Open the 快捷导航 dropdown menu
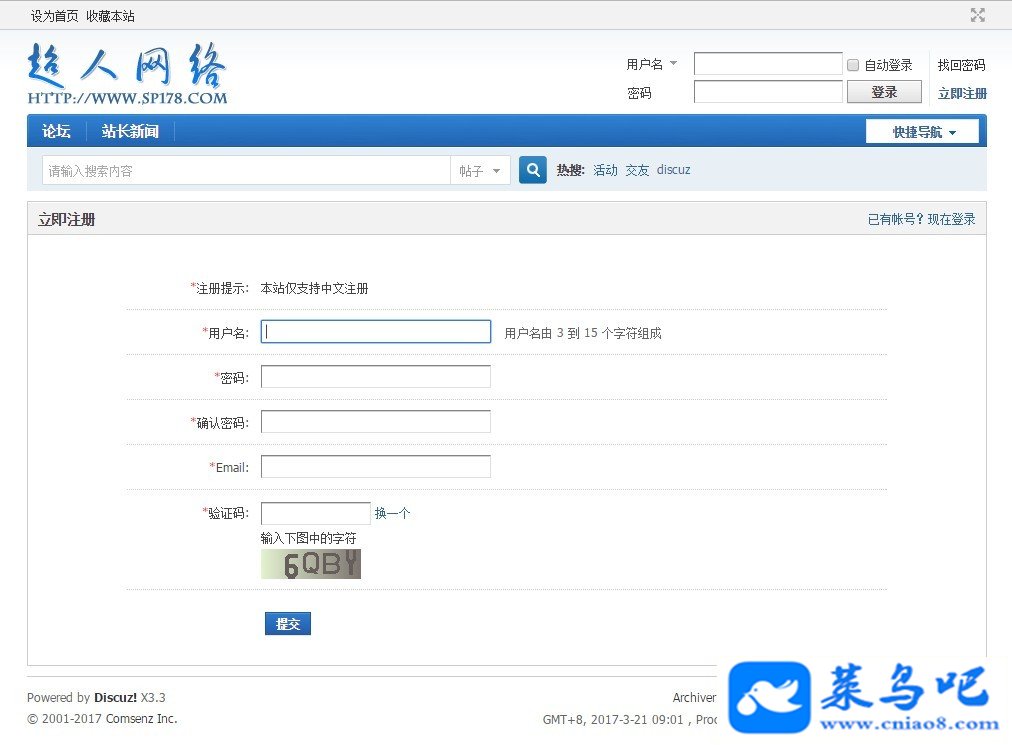1012x745 pixels. coord(922,132)
